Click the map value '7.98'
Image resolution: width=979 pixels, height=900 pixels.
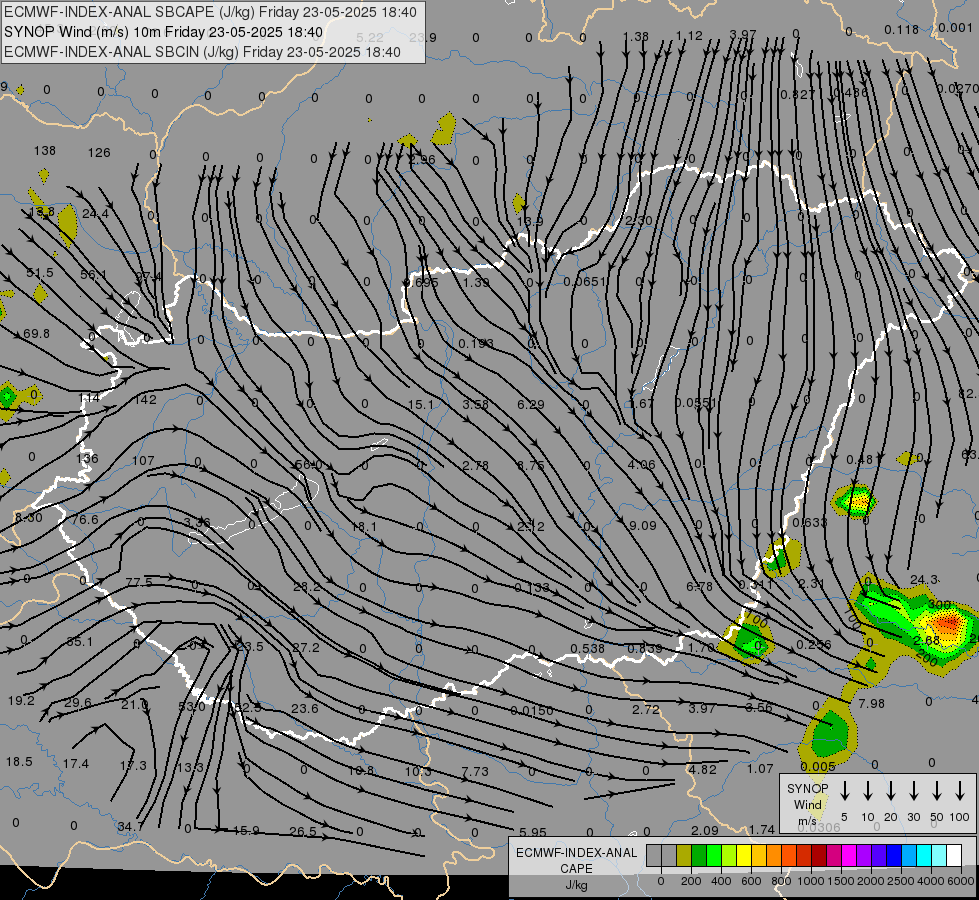point(872,704)
